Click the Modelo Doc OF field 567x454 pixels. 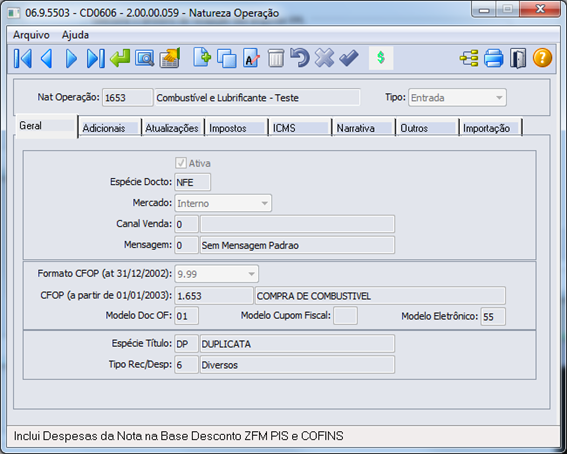click(x=186, y=316)
